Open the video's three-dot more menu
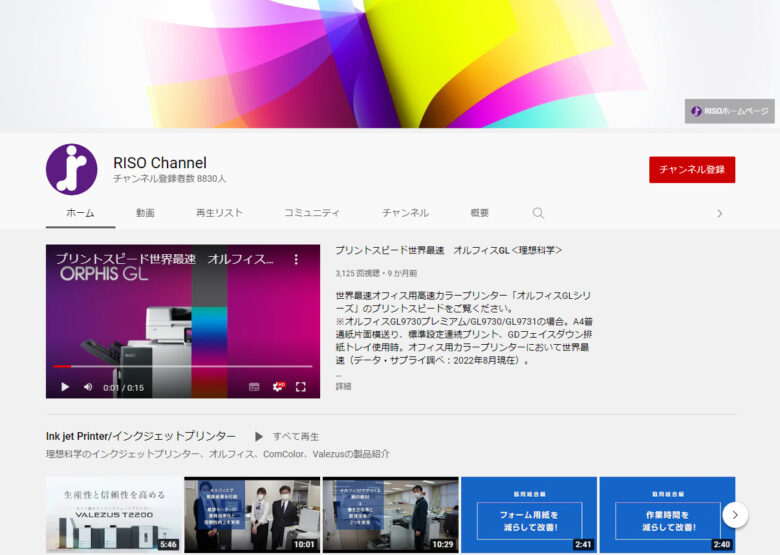The width and height of the screenshot is (780, 555). (296, 259)
